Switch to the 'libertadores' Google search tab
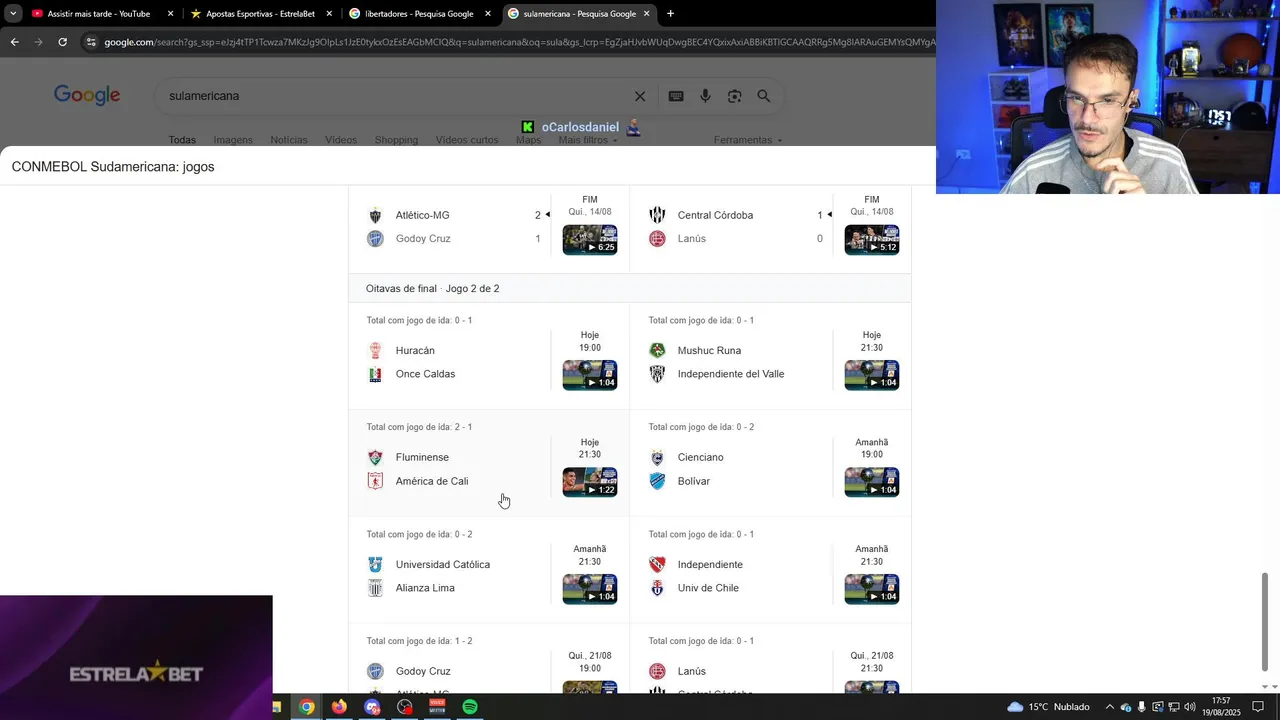Screen dimensions: 1280x720 (x=419, y=14)
